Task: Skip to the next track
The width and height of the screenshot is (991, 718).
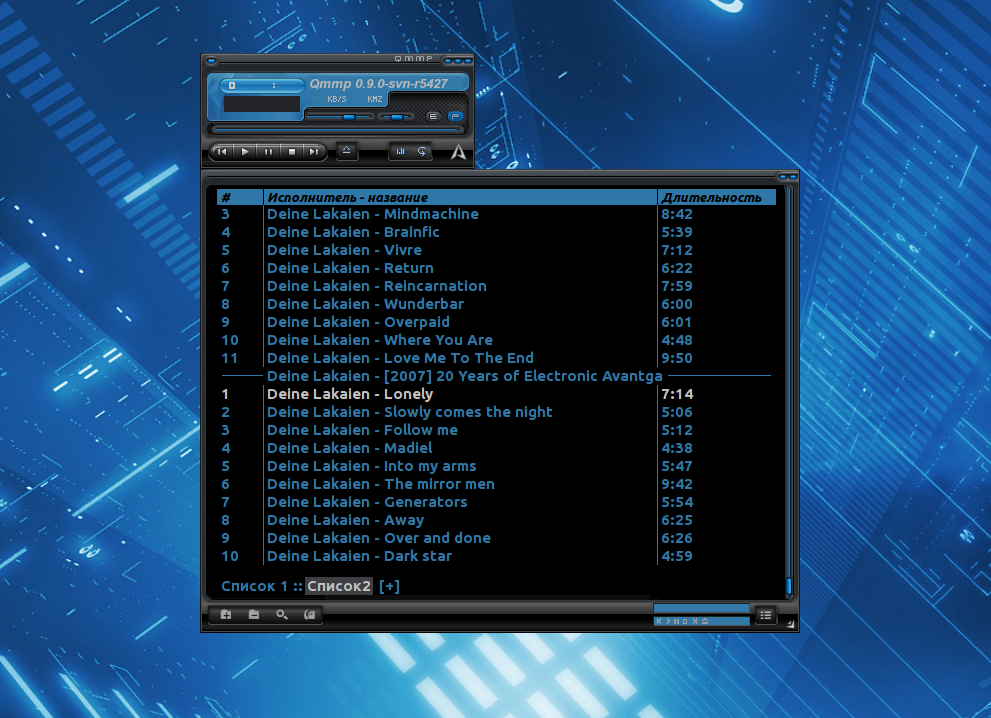Action: 314,152
